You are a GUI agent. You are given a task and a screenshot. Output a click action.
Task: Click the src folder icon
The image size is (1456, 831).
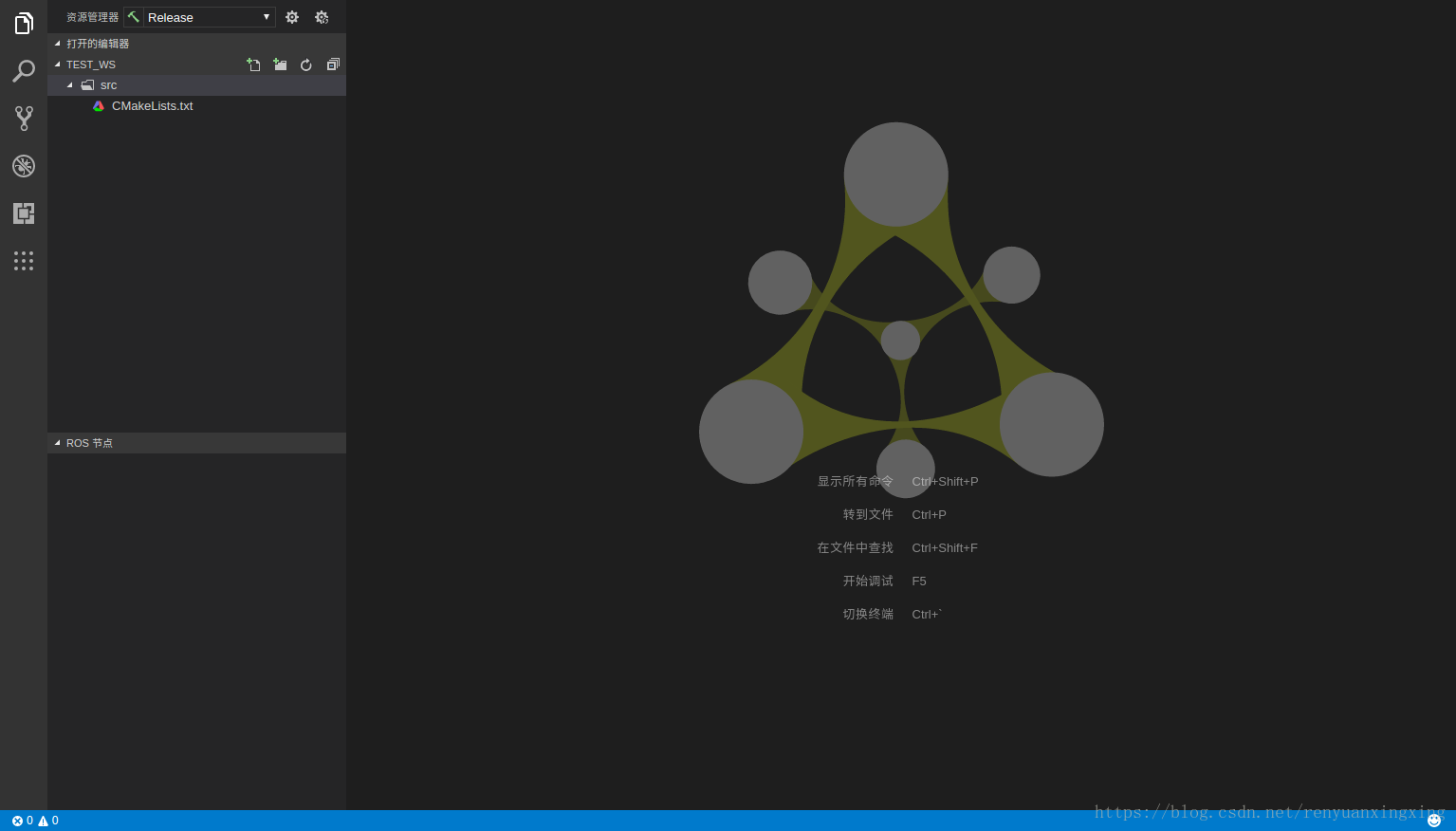(x=87, y=85)
